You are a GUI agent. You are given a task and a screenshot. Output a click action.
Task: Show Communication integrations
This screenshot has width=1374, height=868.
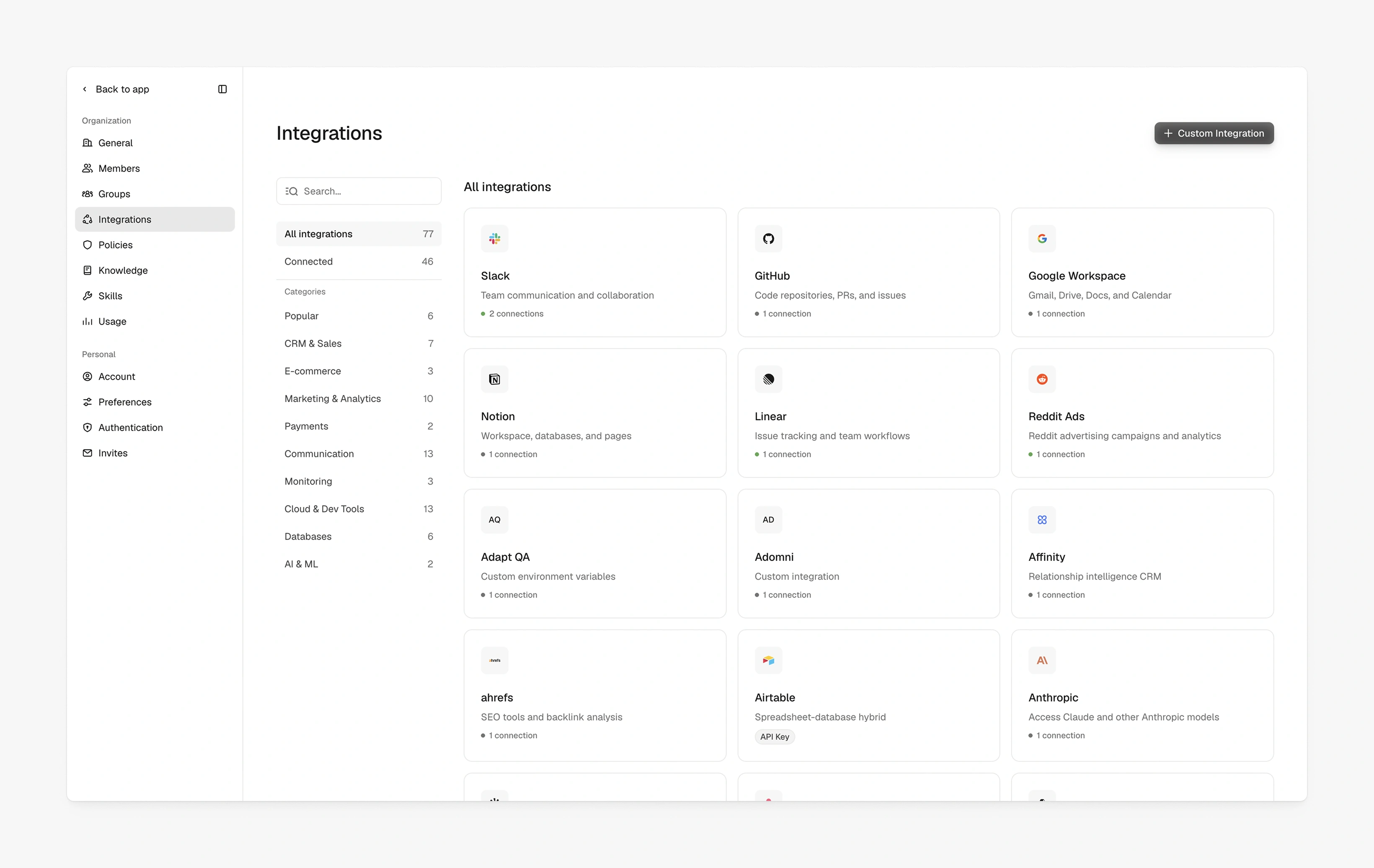[x=358, y=454]
